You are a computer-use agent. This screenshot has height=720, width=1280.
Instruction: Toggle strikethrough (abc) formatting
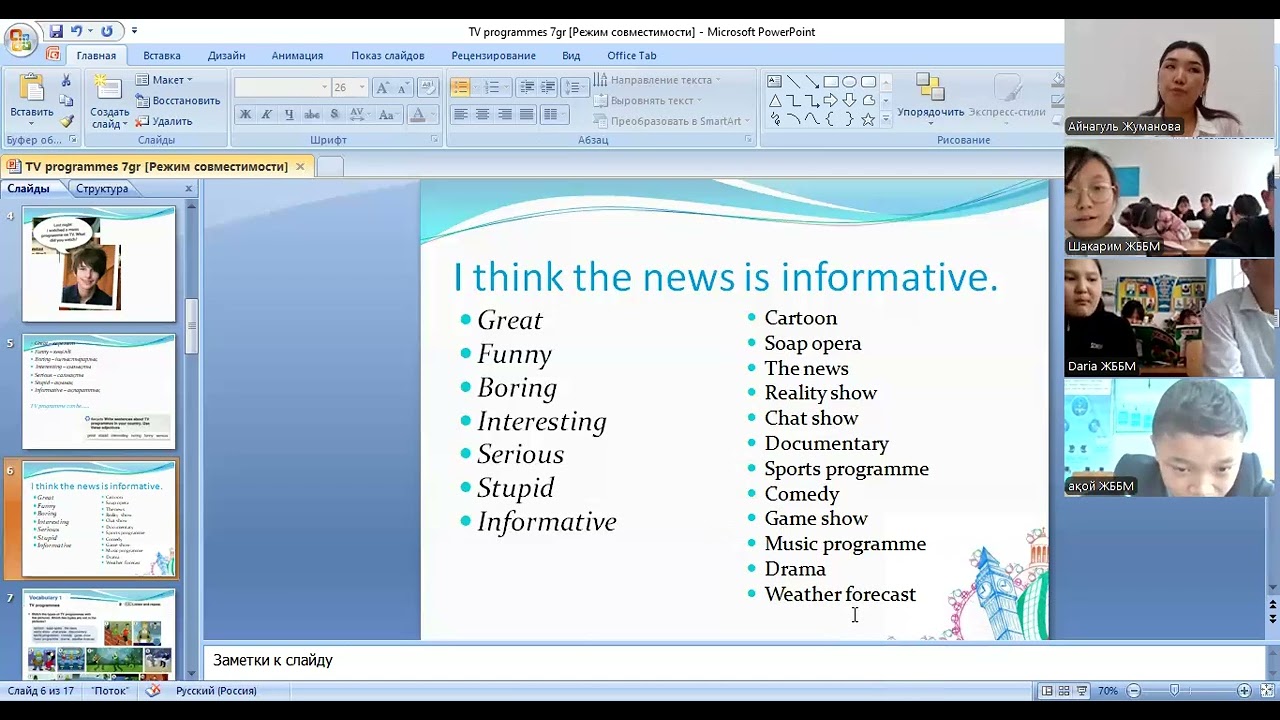(x=311, y=115)
